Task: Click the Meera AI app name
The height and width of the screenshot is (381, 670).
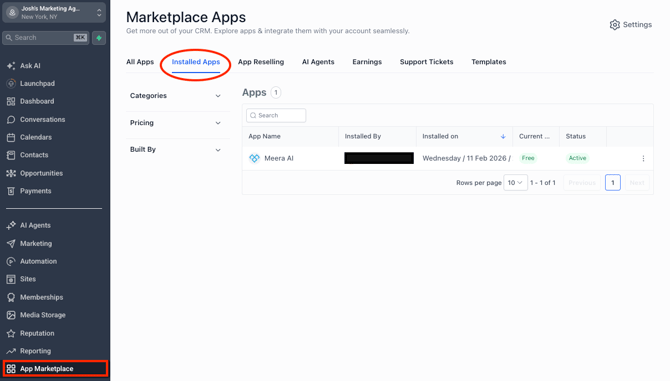Action: click(279, 158)
